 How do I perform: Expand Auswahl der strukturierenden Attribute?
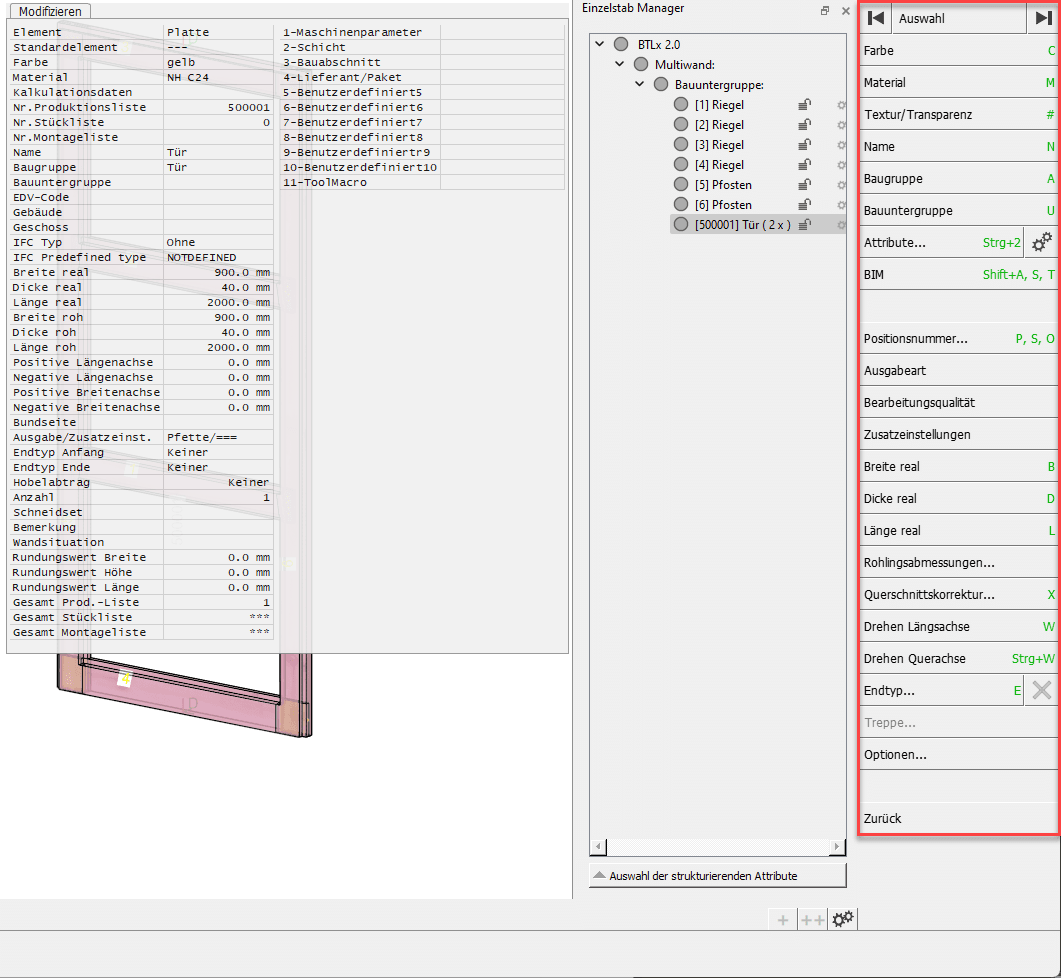pos(717,876)
